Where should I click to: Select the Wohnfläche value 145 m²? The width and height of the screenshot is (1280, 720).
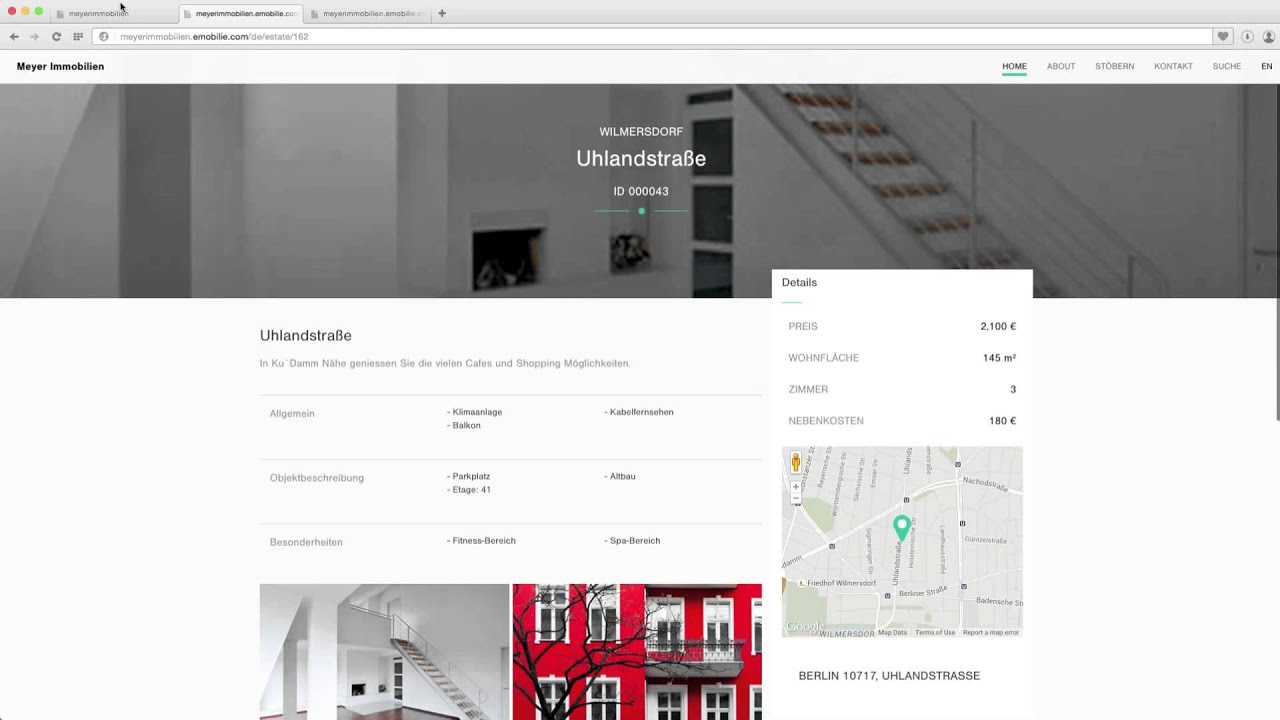tap(999, 358)
